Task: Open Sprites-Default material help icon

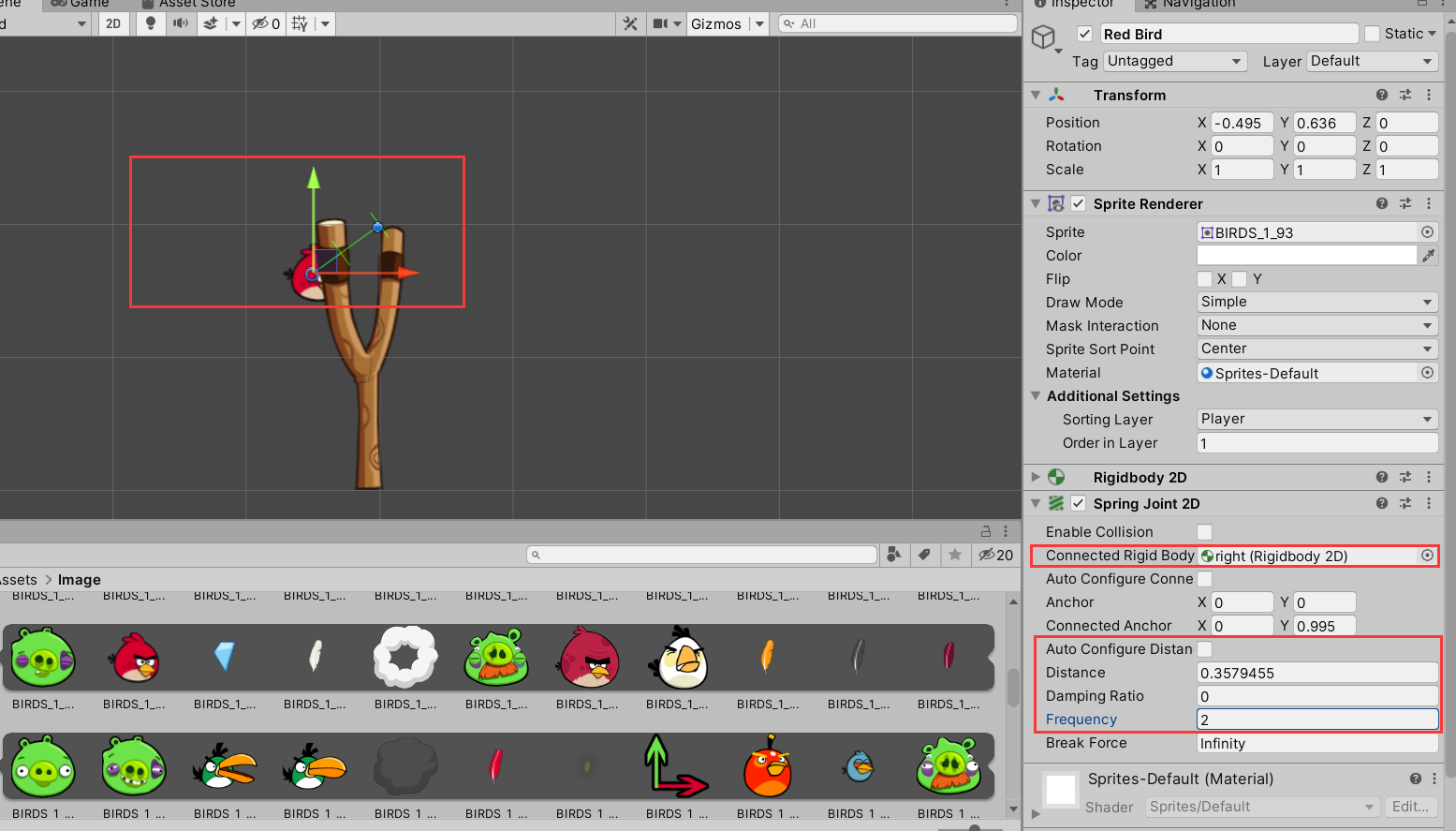Action: pyautogui.click(x=1415, y=779)
